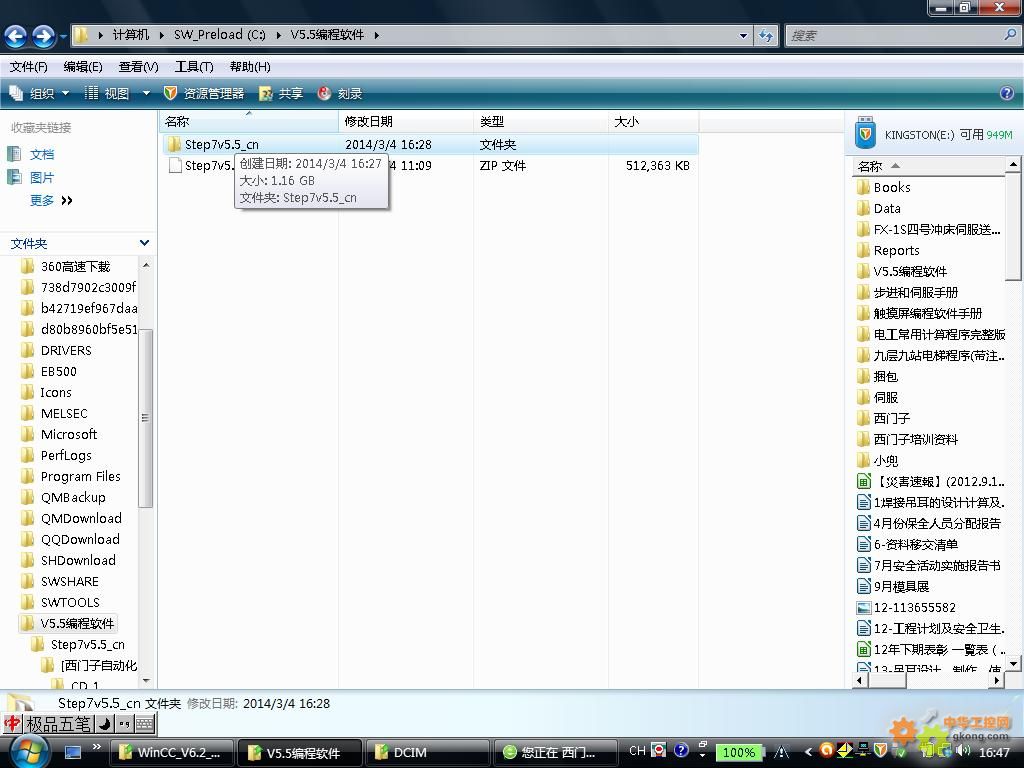Switch to the WinCC_V6.2_ taskbar window
1024x768 pixels.
click(171, 752)
